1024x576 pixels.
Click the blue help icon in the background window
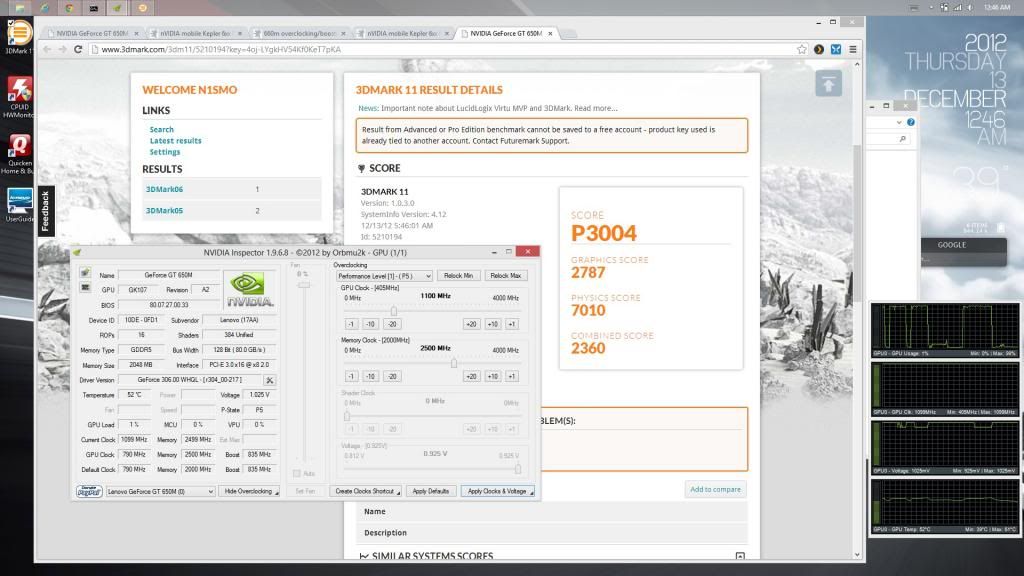coord(910,122)
